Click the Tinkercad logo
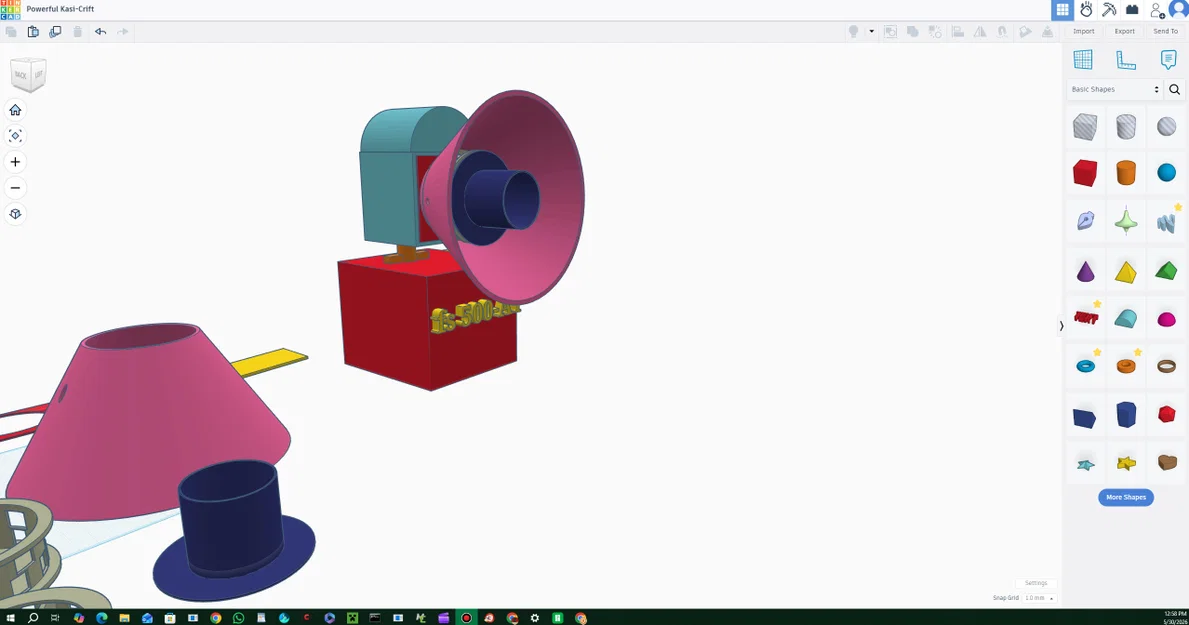The height and width of the screenshot is (625, 1189). (11, 10)
